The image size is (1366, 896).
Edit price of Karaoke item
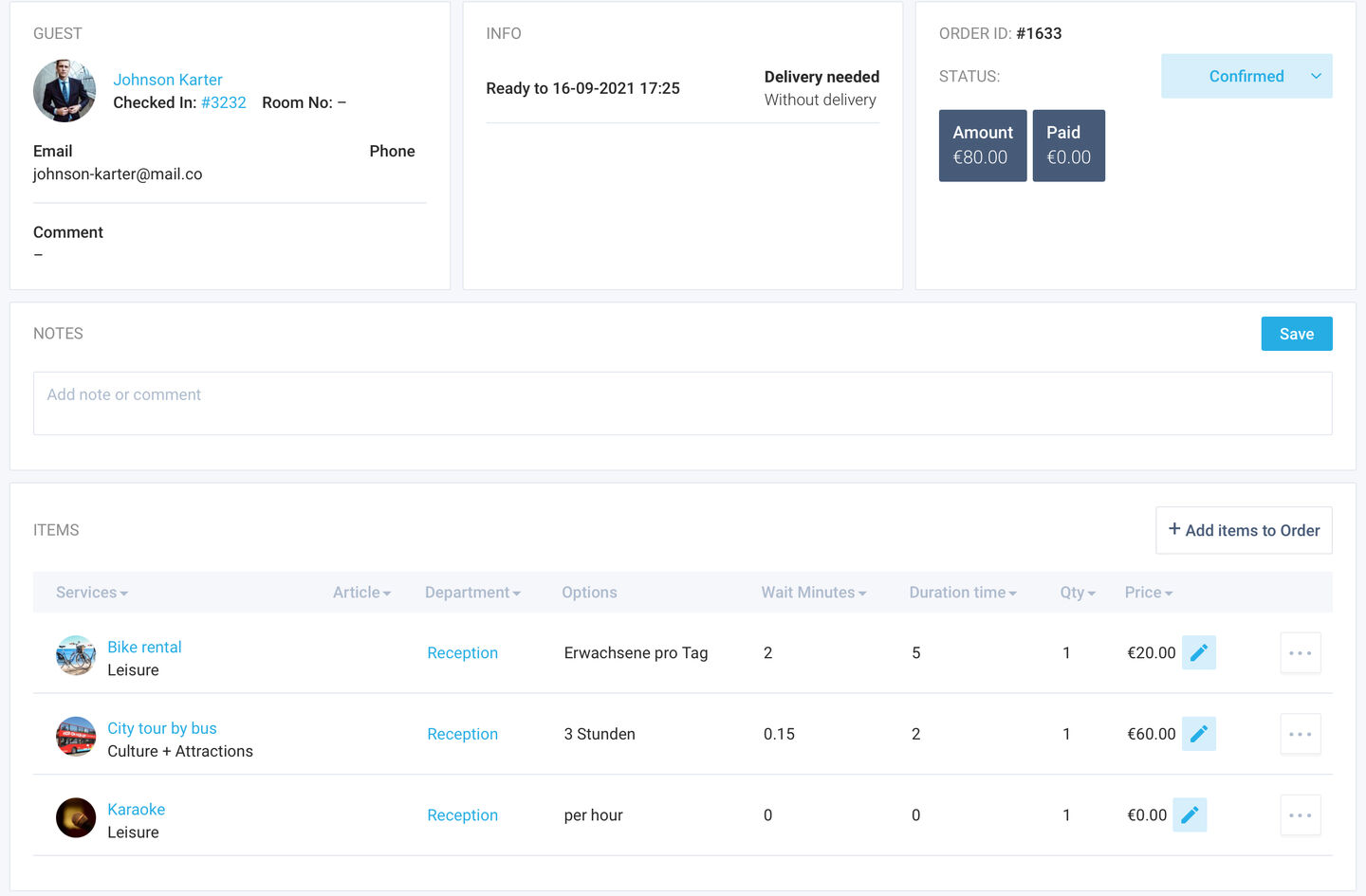(x=1190, y=814)
